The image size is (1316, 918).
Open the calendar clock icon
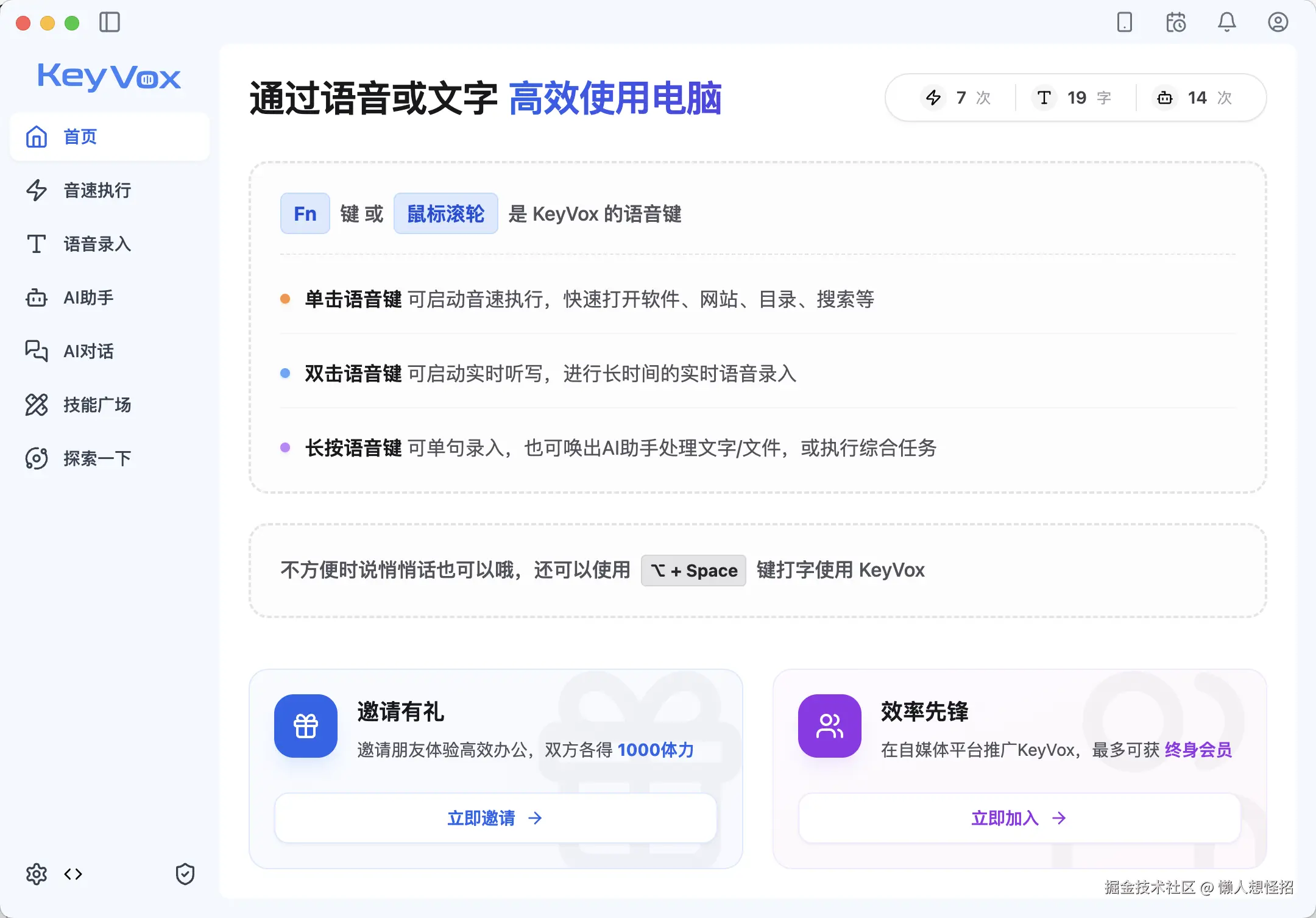(1175, 23)
